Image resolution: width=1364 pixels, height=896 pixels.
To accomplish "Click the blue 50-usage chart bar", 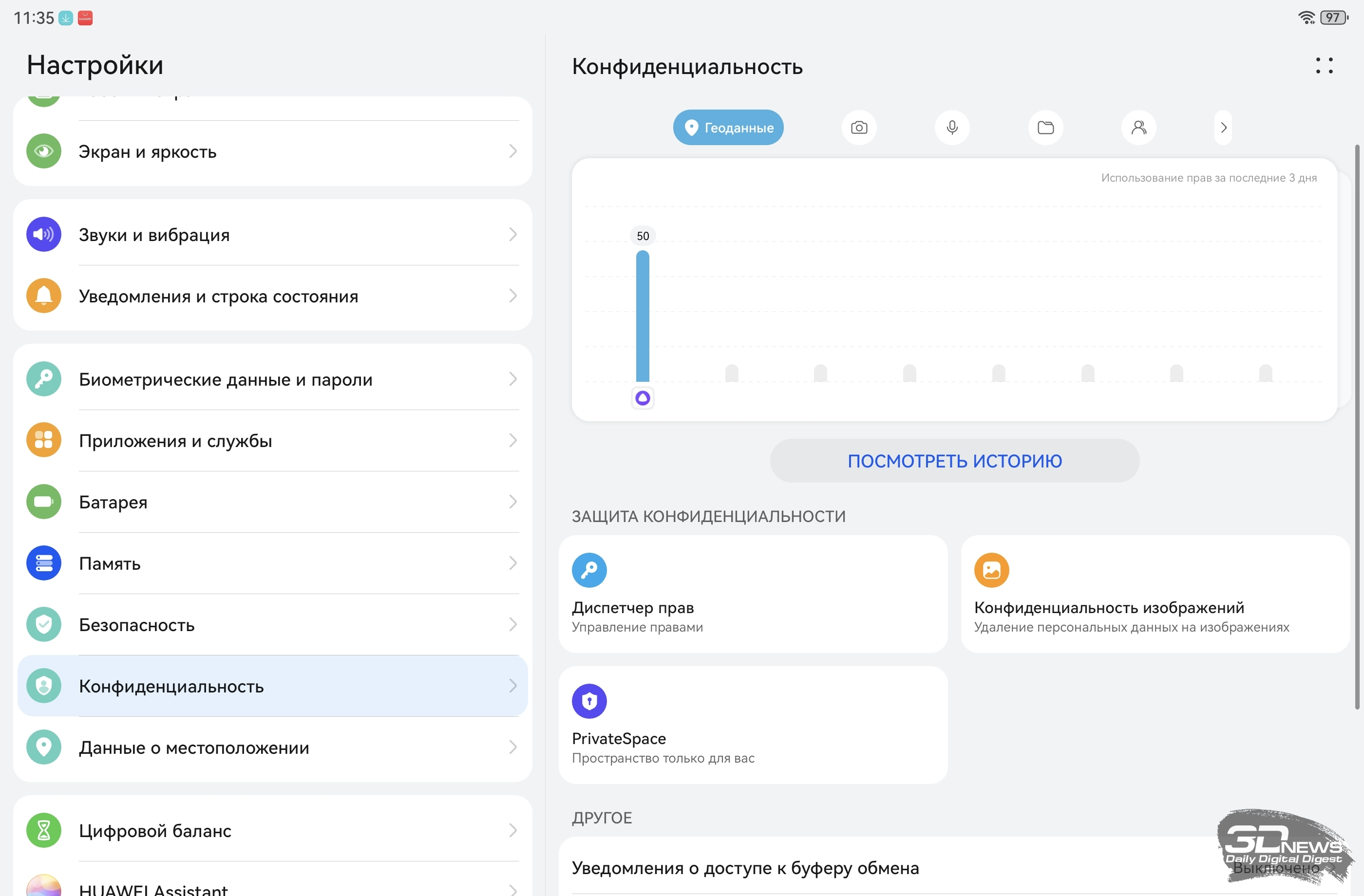I will tap(643, 316).
